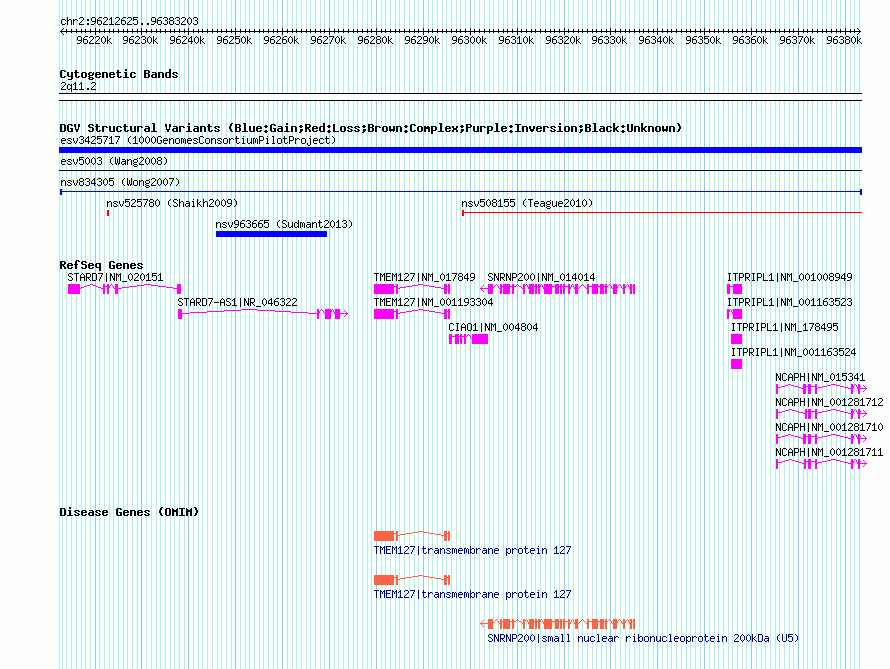Click the Cytogenetic Bands track title
Screen dimensions: 890x669
tap(119, 74)
